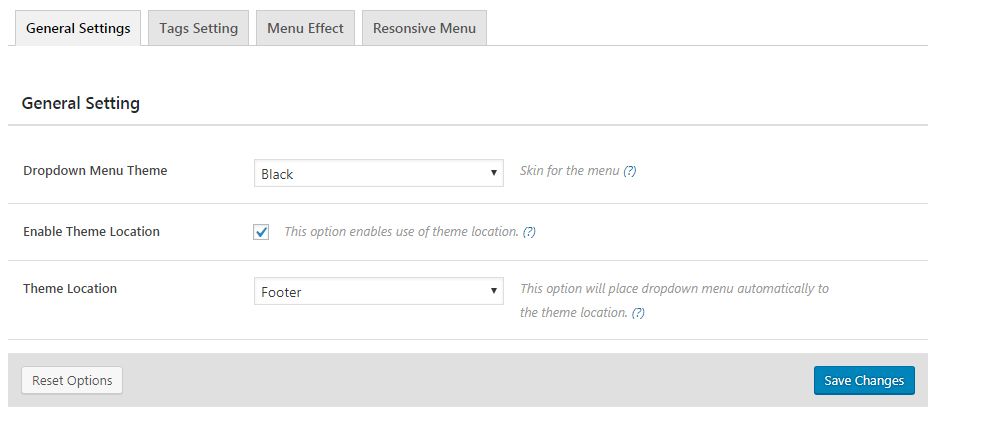Click the "Skin for the menu" description text
This screenshot has height=426, width=1006.
[x=569, y=171]
